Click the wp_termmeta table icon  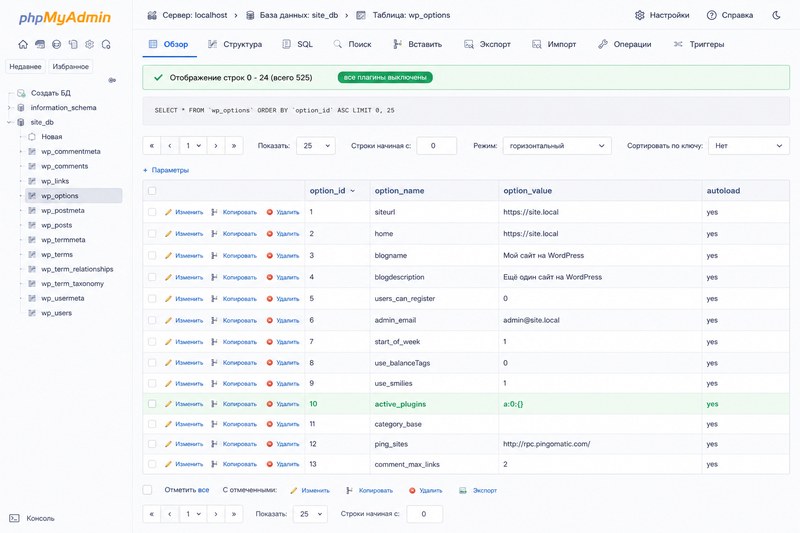click(32, 240)
